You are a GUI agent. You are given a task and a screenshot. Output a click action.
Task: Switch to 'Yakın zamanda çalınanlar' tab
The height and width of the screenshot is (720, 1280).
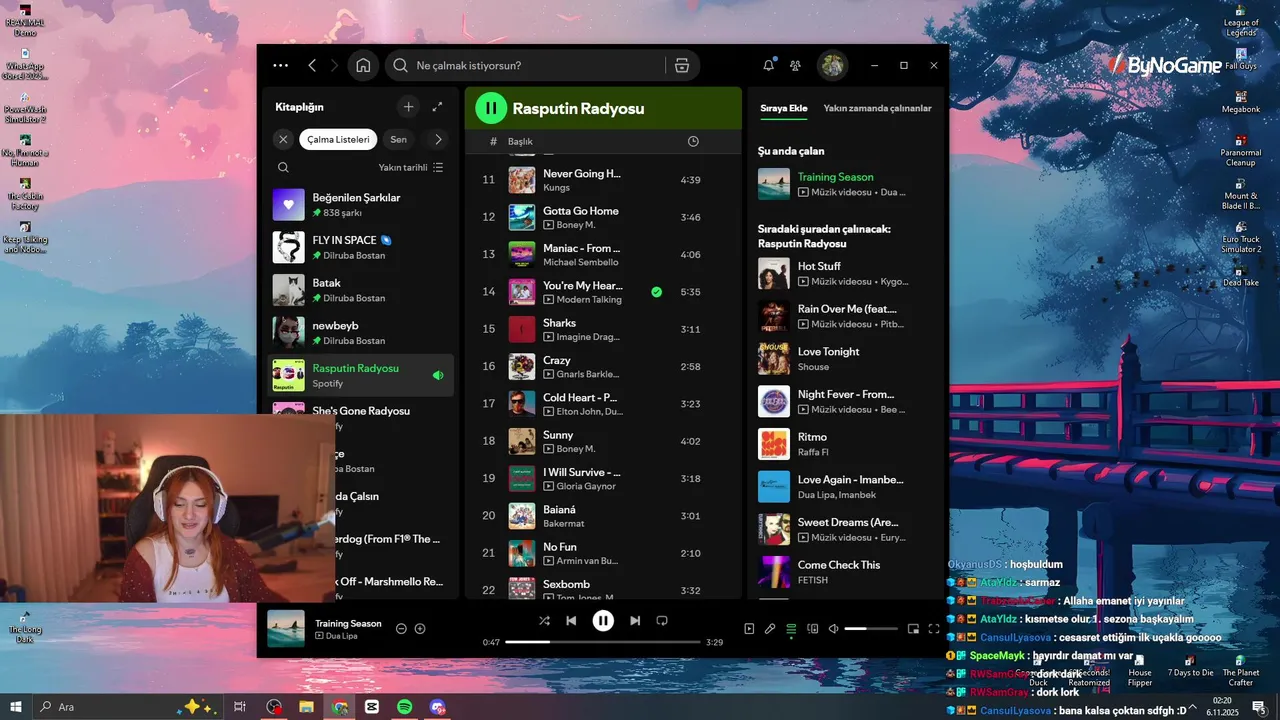(877, 108)
